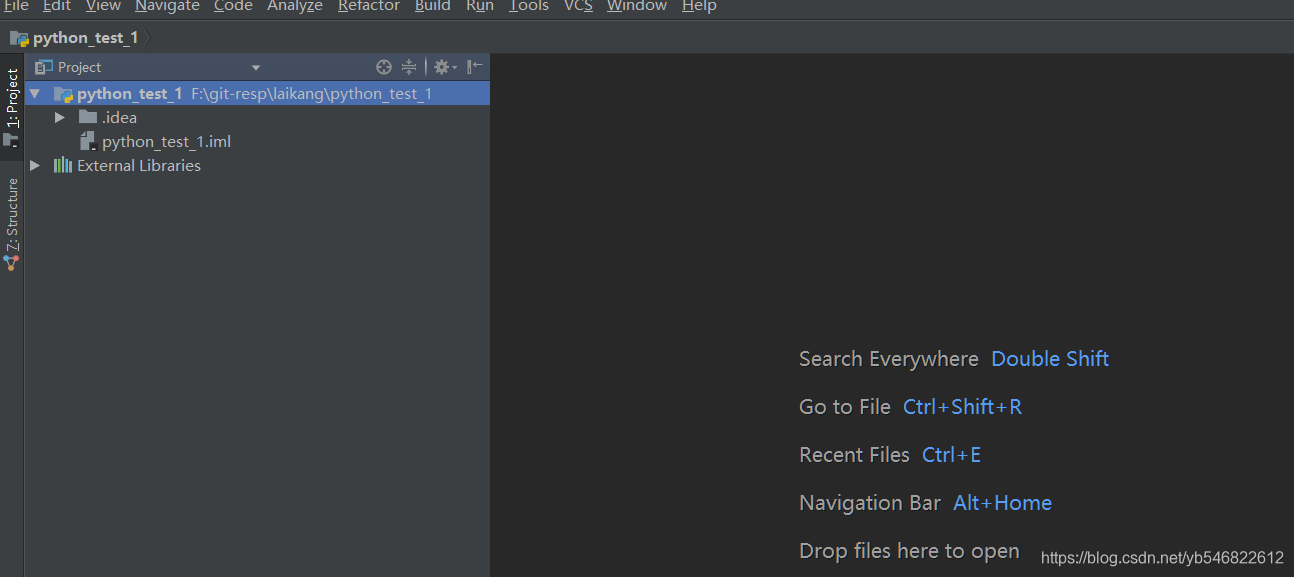Image resolution: width=1294 pixels, height=577 pixels.
Task: Click the Ctrl+Shift+R shortcut hint
Action: coord(962,407)
